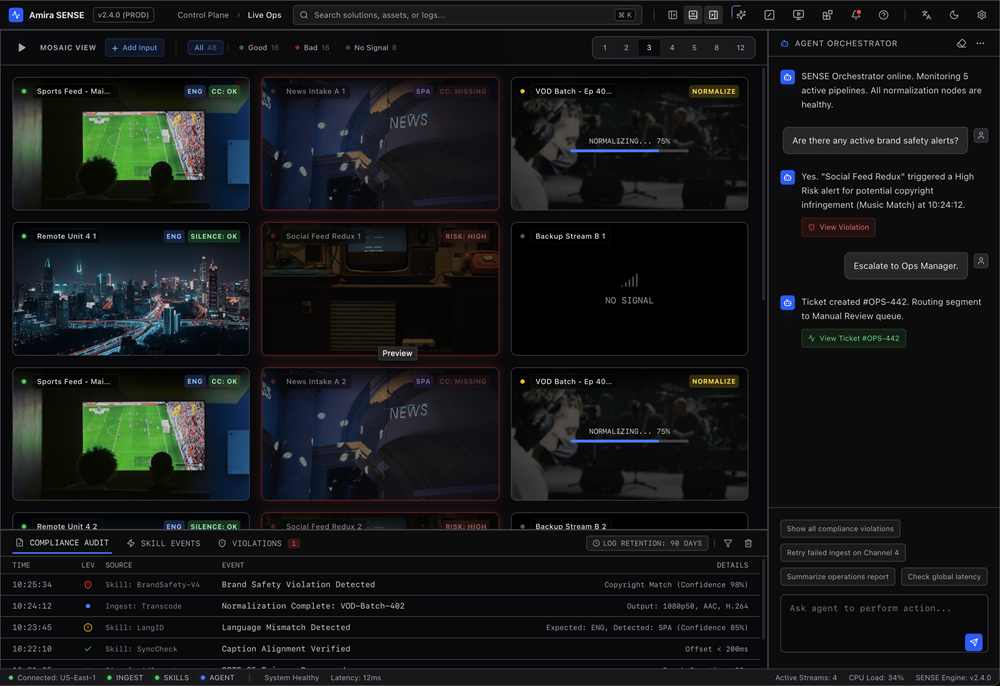Open Agent Orchestrator more options menu
Screen dimensions: 1000x686
(x=981, y=44)
